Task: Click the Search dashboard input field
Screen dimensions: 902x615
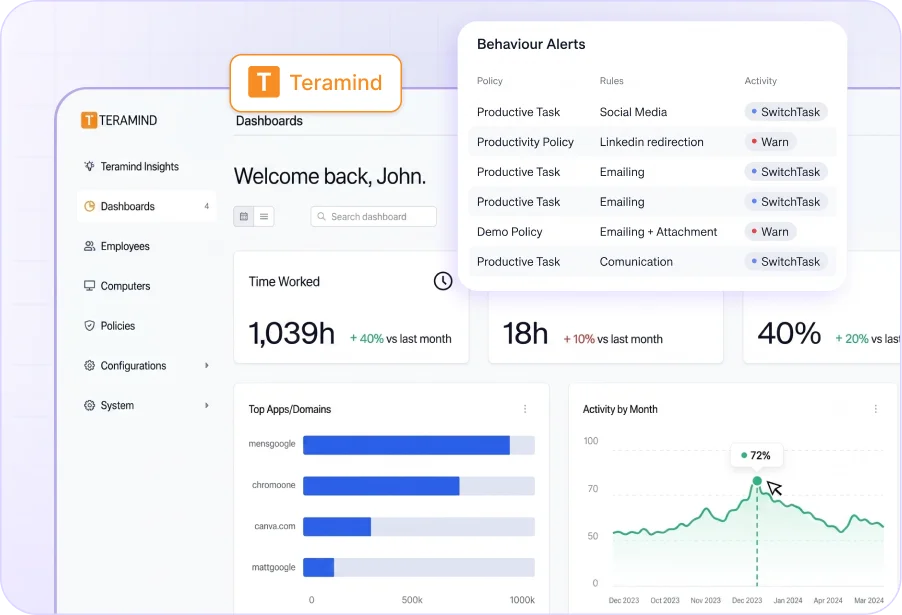Action: coord(374,216)
